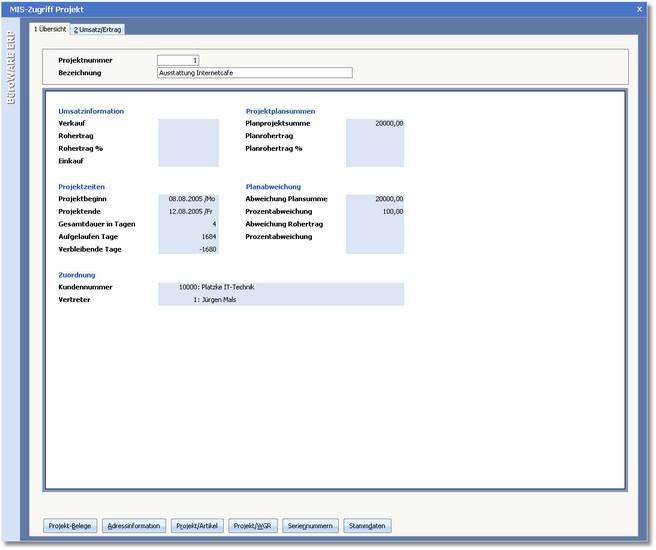
Task: Click the Gesamtdauer in Tagen value
Action: pyautogui.click(x=188, y=224)
